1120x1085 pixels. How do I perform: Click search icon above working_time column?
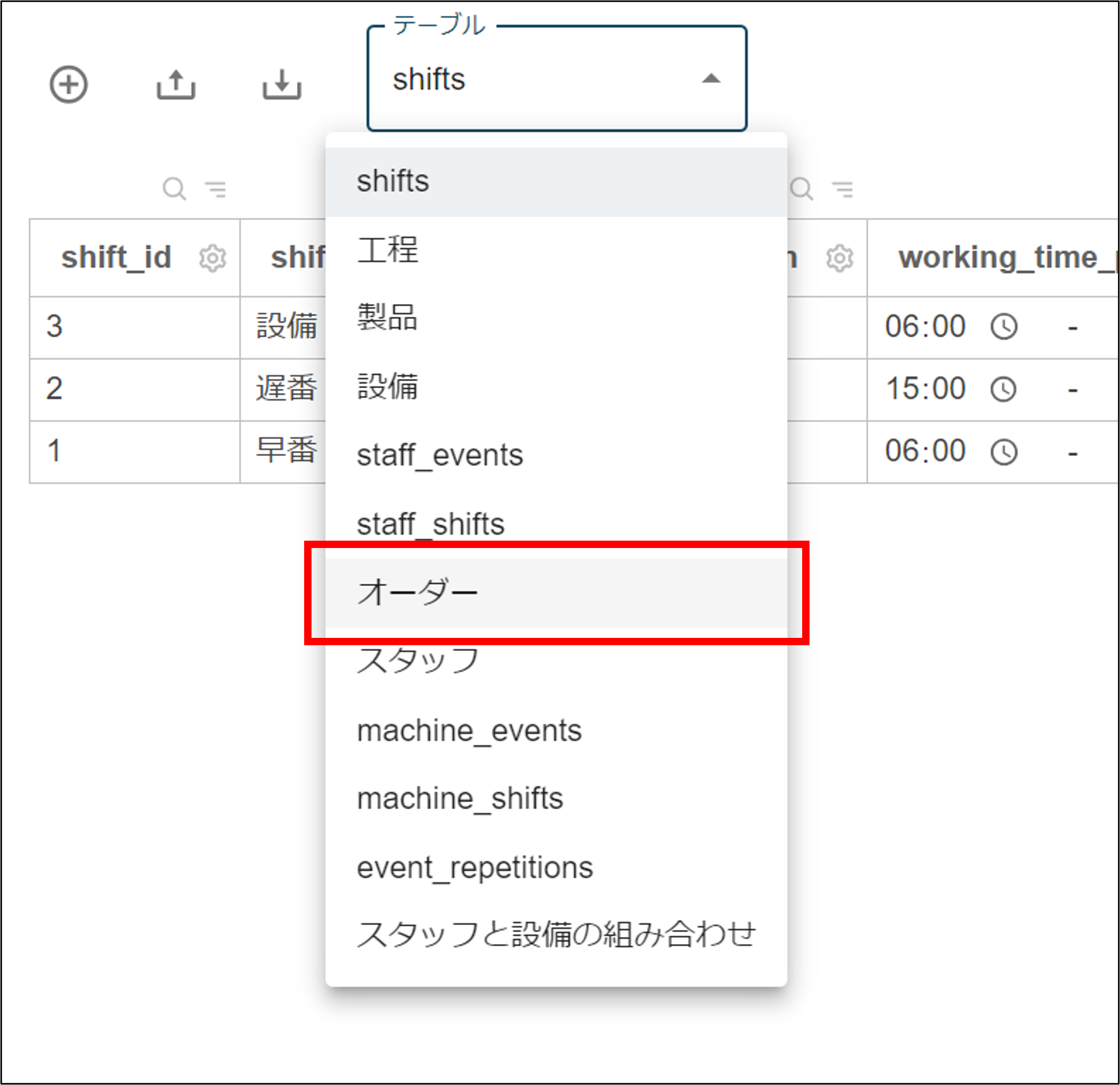pyautogui.click(x=801, y=189)
